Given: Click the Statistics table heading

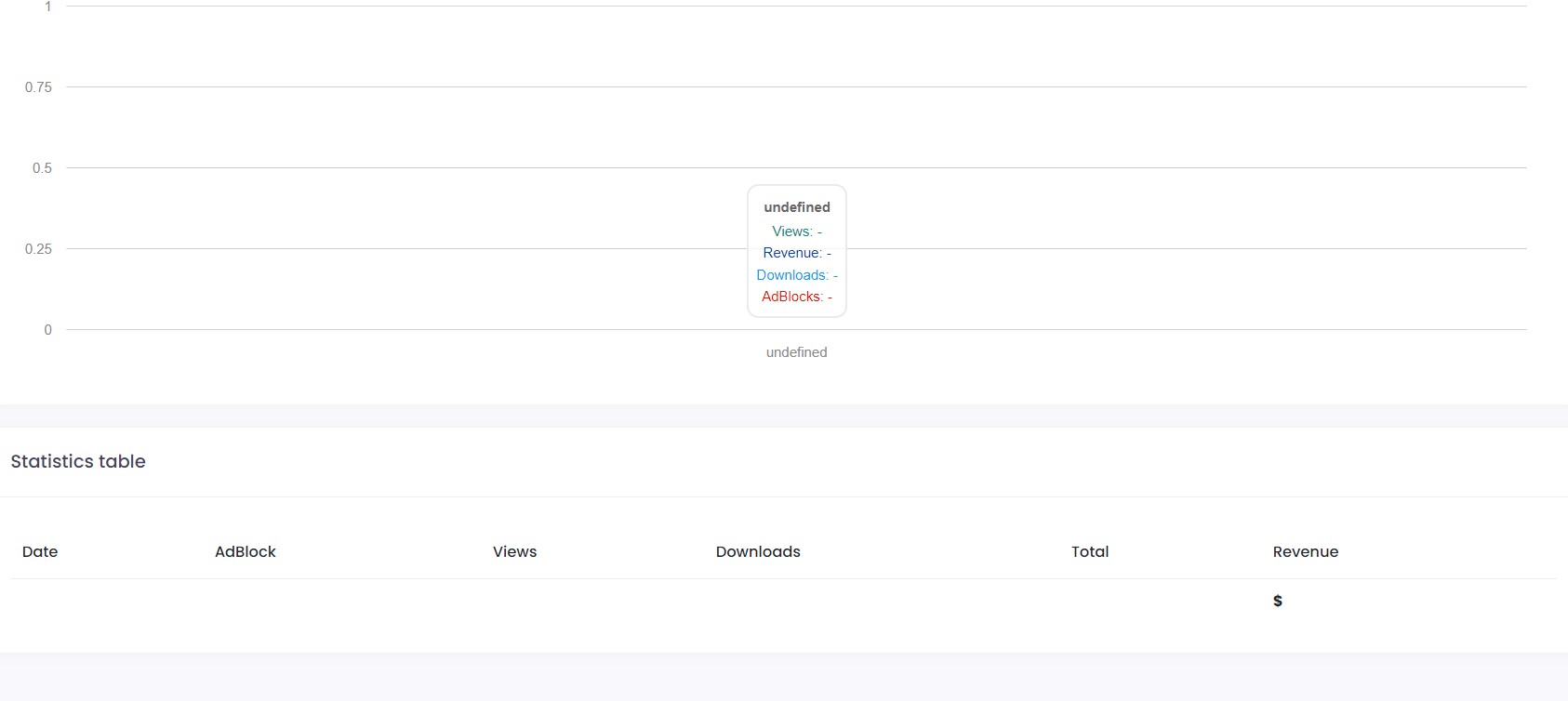Looking at the screenshot, I should tap(78, 461).
